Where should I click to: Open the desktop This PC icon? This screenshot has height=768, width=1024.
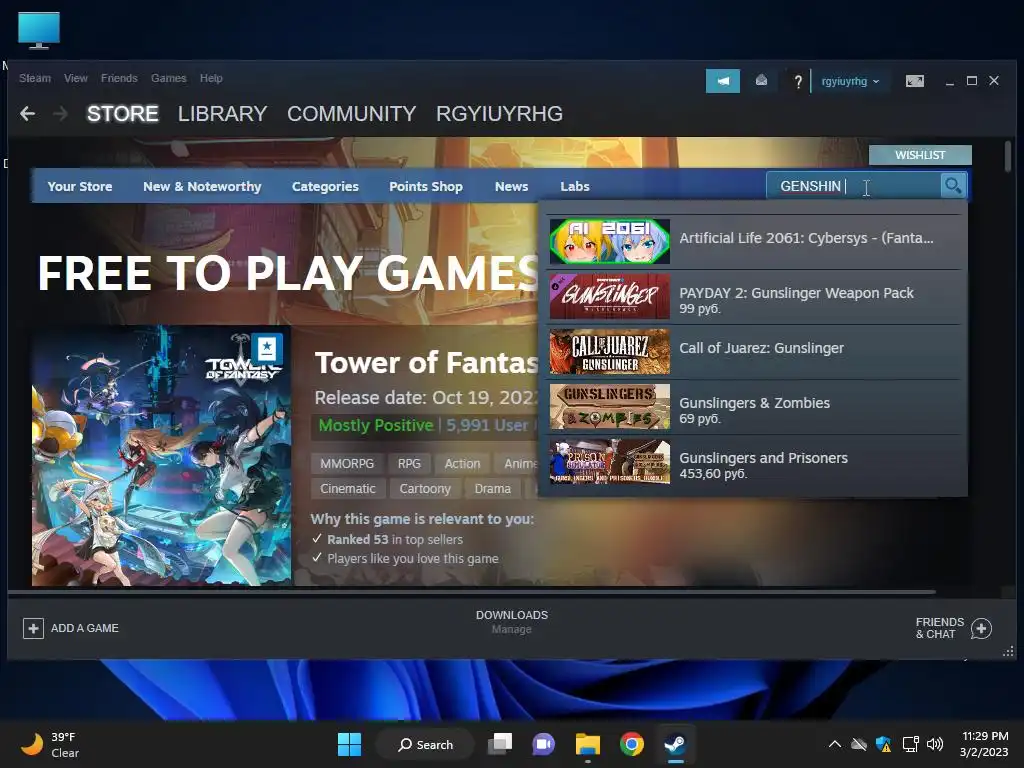tap(39, 30)
